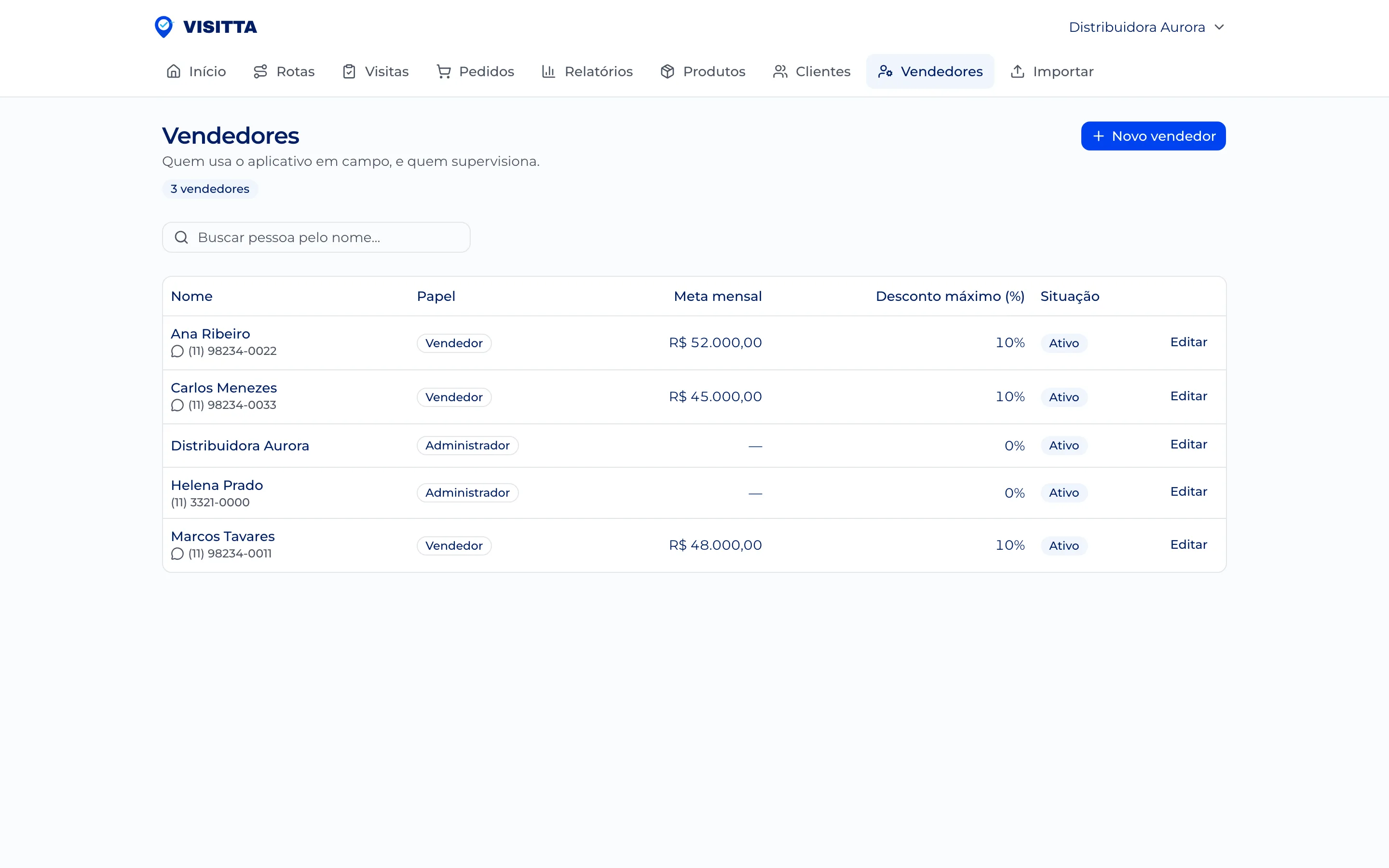Image resolution: width=1389 pixels, height=868 pixels.
Task: Click the plus icon on Novo vendedor
Action: click(1098, 136)
